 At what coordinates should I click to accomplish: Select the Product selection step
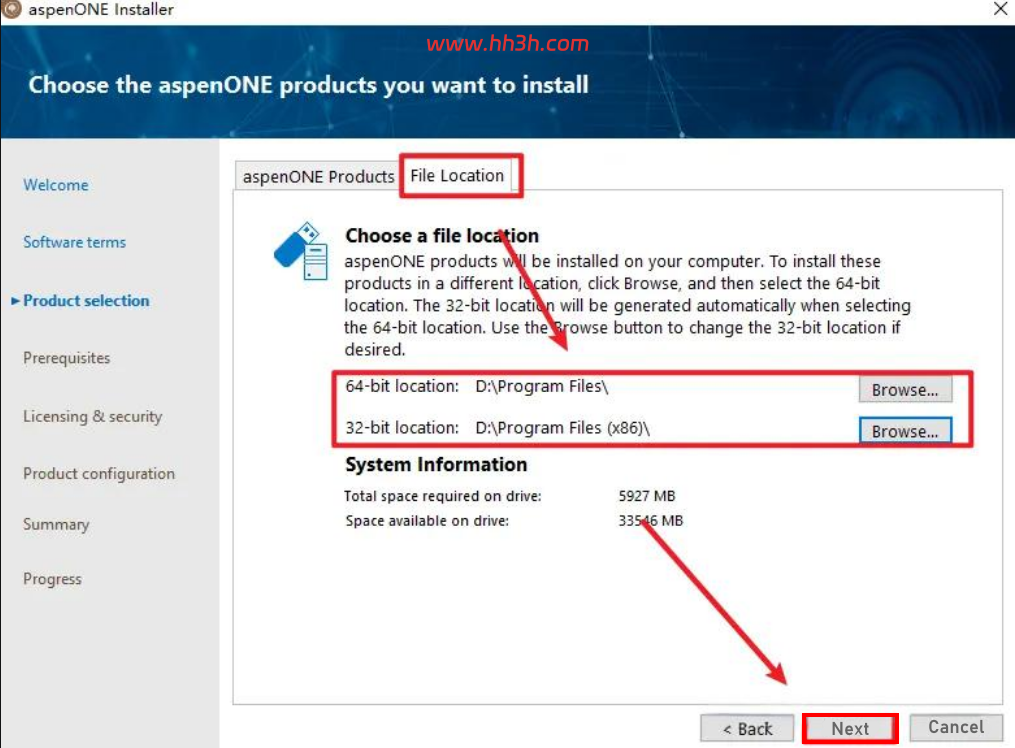(x=86, y=301)
